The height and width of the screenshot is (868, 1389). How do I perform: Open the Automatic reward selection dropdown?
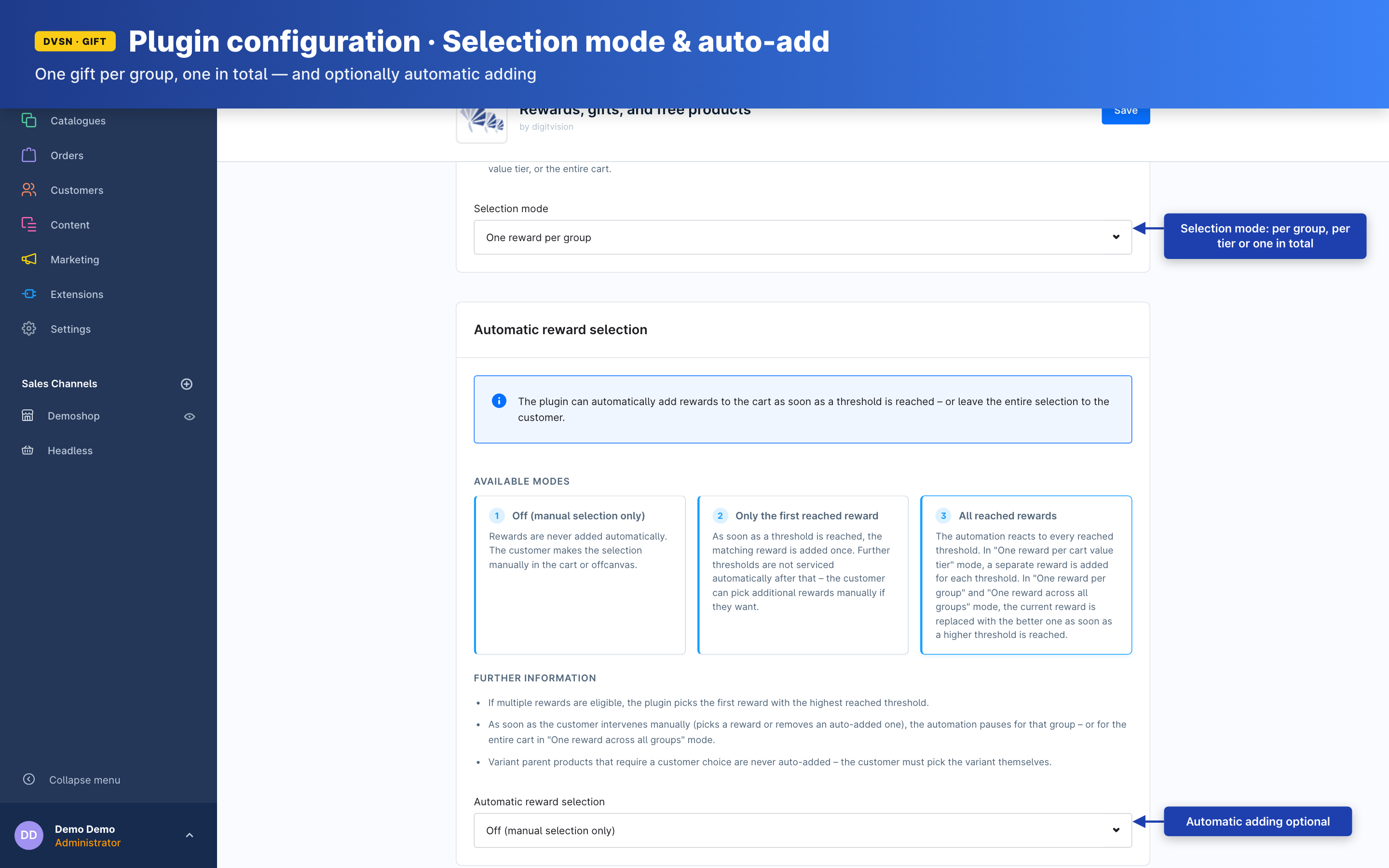[803, 830]
